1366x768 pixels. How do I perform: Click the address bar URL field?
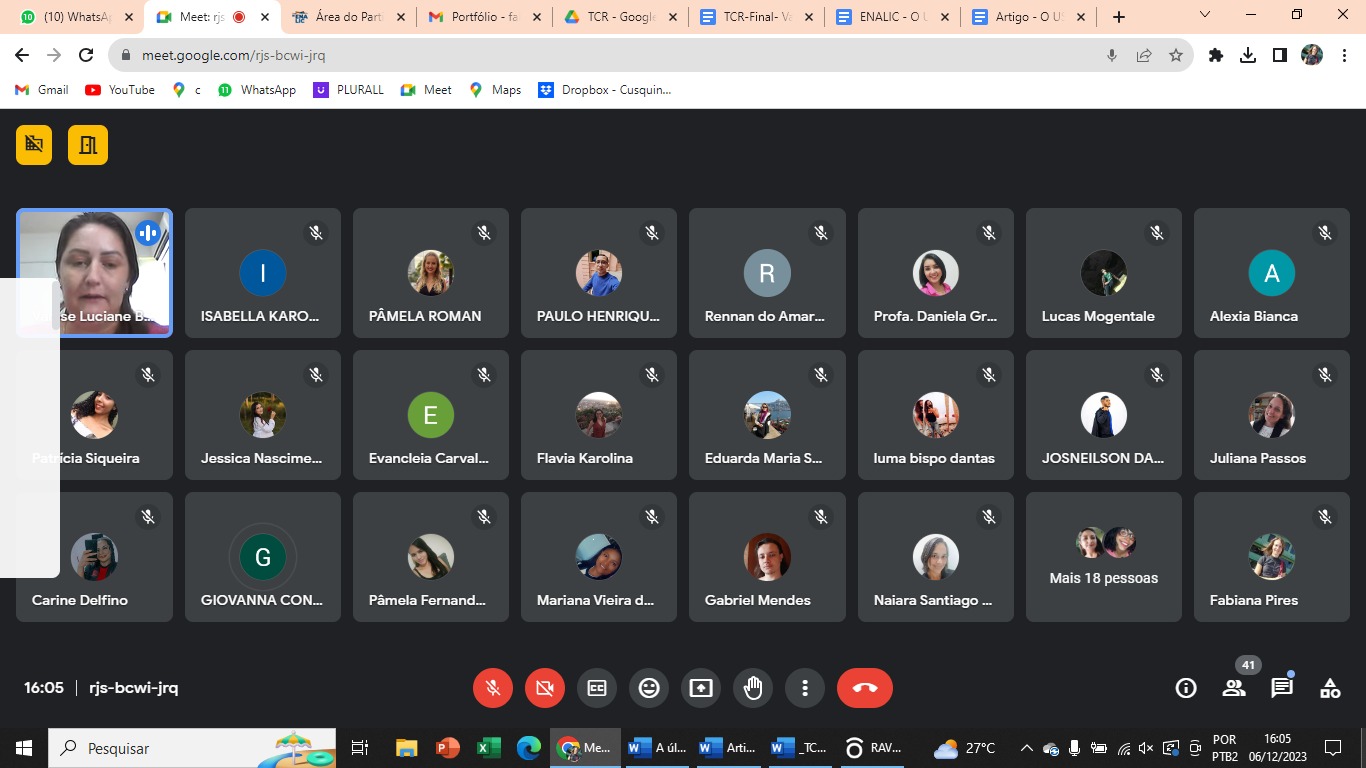click(x=600, y=56)
